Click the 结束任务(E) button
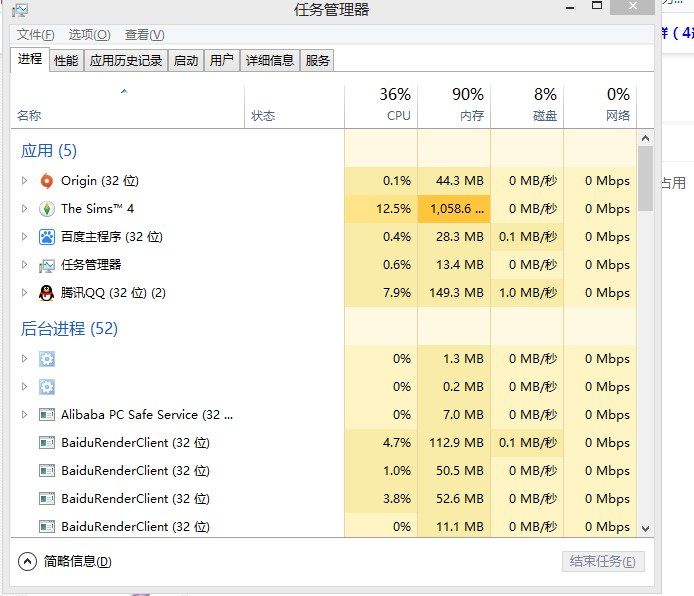The image size is (694, 596). (603, 561)
